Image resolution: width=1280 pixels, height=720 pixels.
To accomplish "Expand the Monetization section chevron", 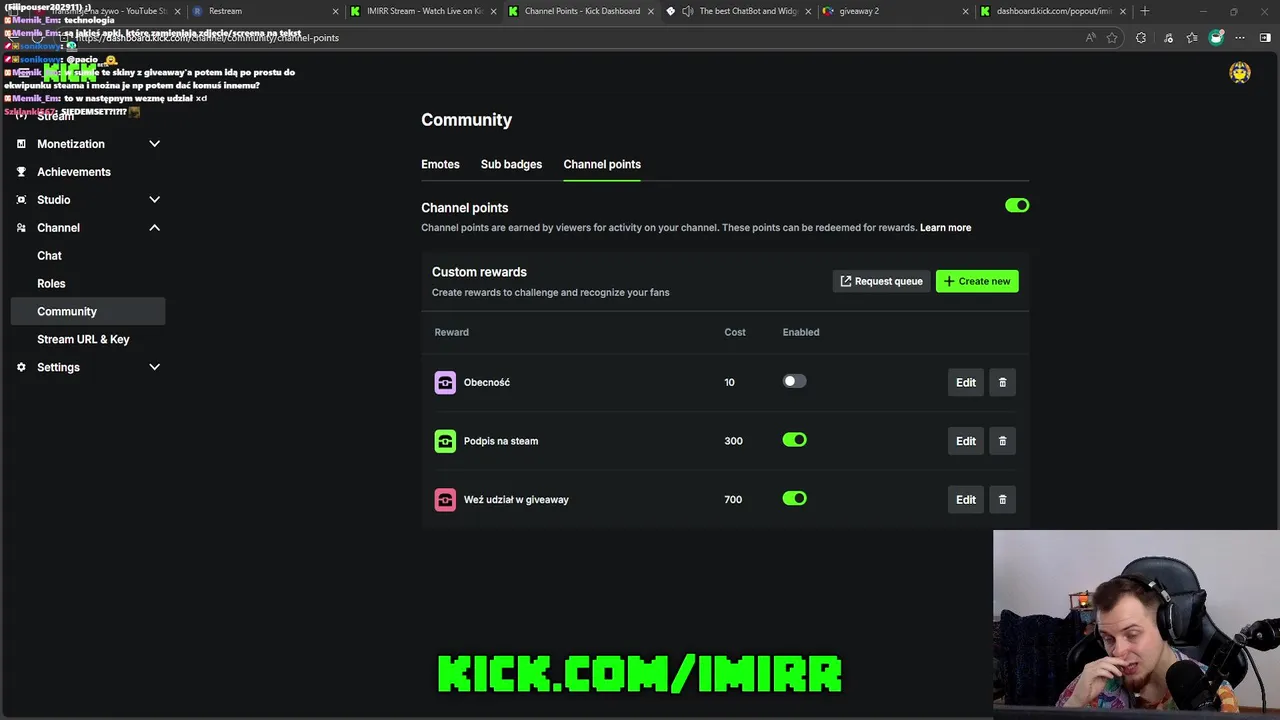I will (154, 144).
